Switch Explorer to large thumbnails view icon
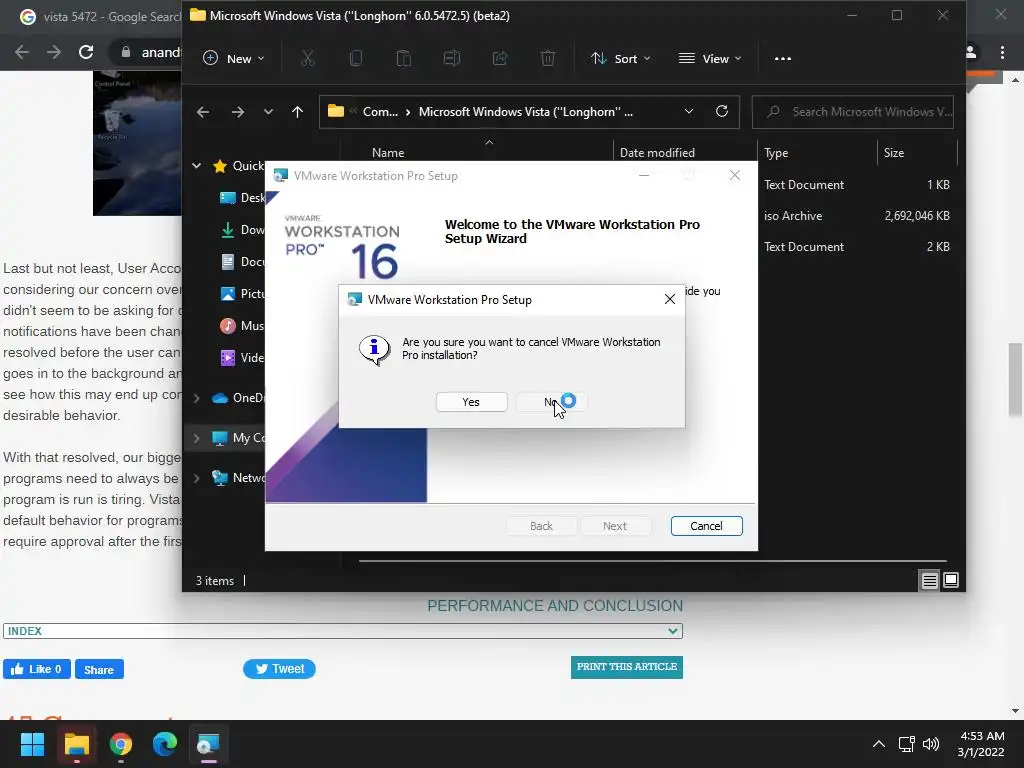 (x=951, y=580)
